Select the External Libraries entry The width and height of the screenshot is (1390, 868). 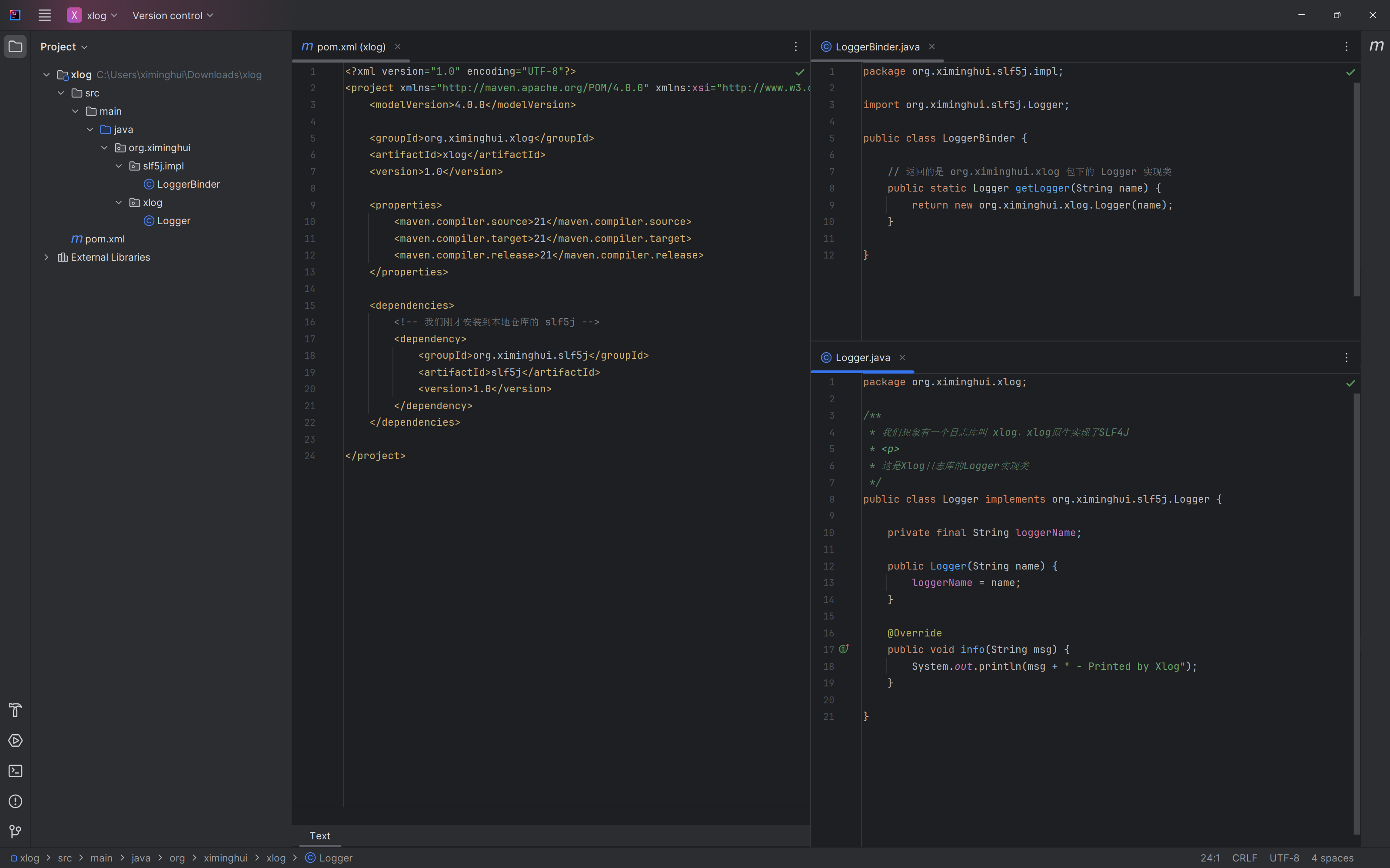tap(104, 257)
